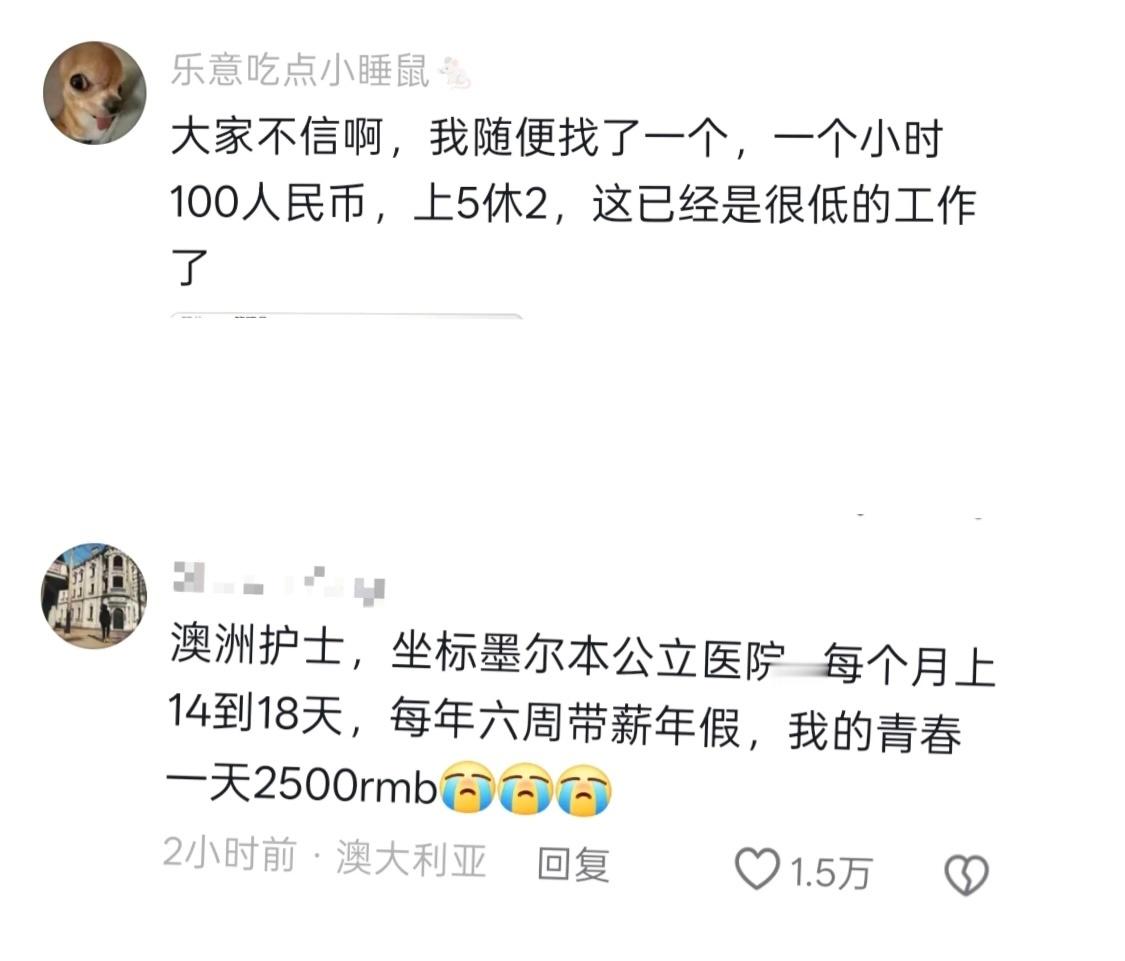
Task: Select the 澳洲护士 comment text
Action: [x=582, y=718]
